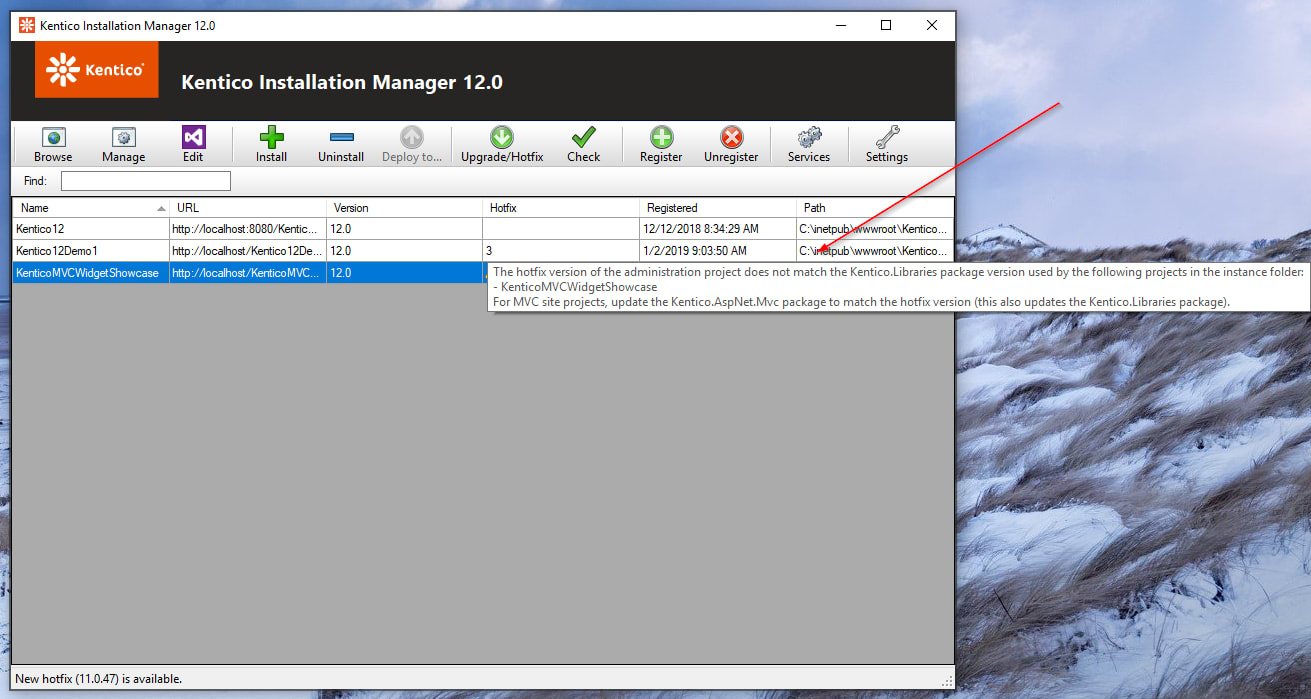Click the http://localhost/Kentico12De... URL cell

coord(248,251)
